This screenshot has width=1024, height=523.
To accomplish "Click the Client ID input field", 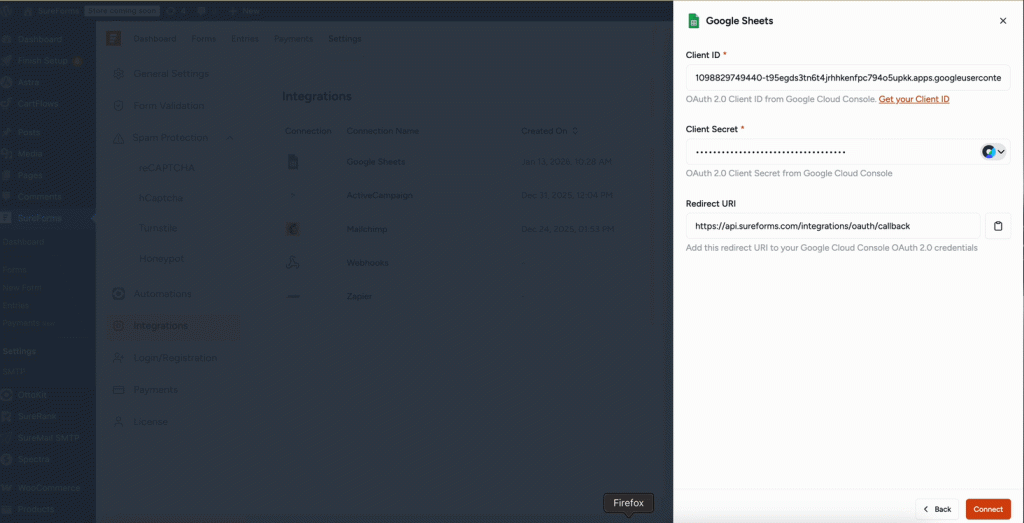I will [x=847, y=78].
